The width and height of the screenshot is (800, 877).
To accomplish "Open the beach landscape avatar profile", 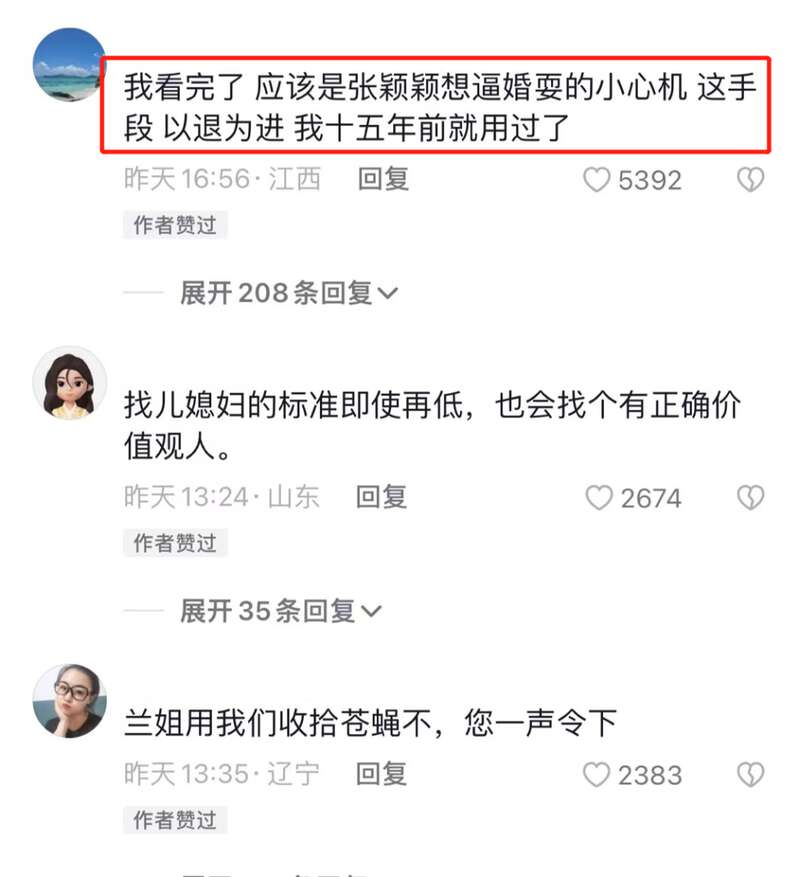I will 69,64.
